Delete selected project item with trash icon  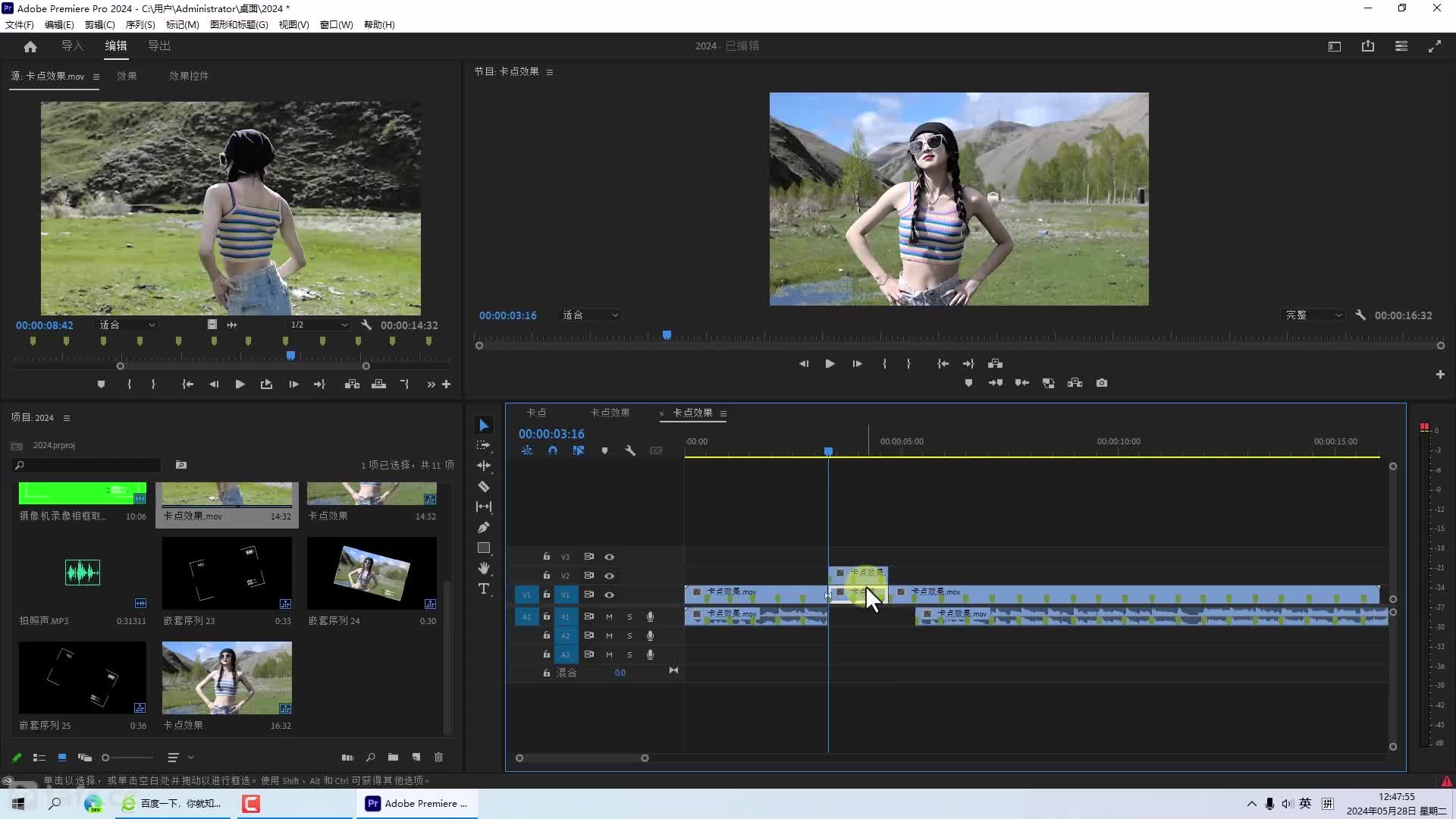tap(438, 757)
